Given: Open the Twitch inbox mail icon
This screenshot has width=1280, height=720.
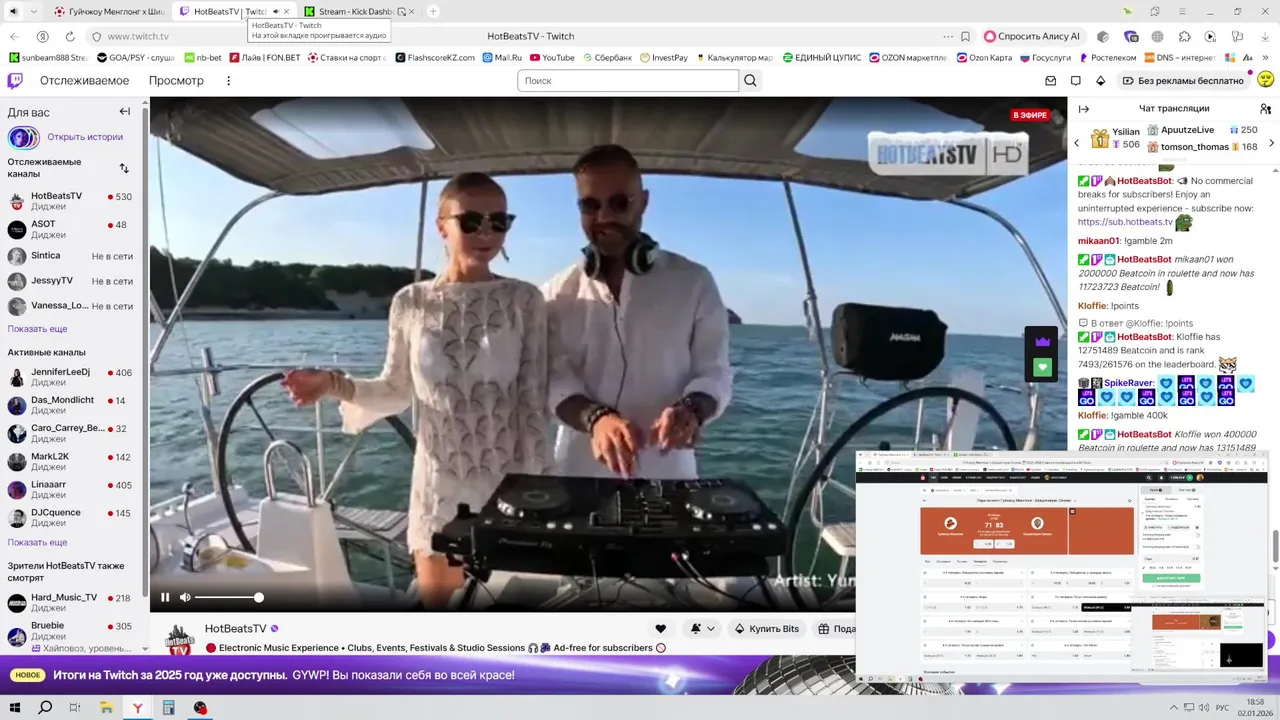Looking at the screenshot, I should [x=1051, y=80].
